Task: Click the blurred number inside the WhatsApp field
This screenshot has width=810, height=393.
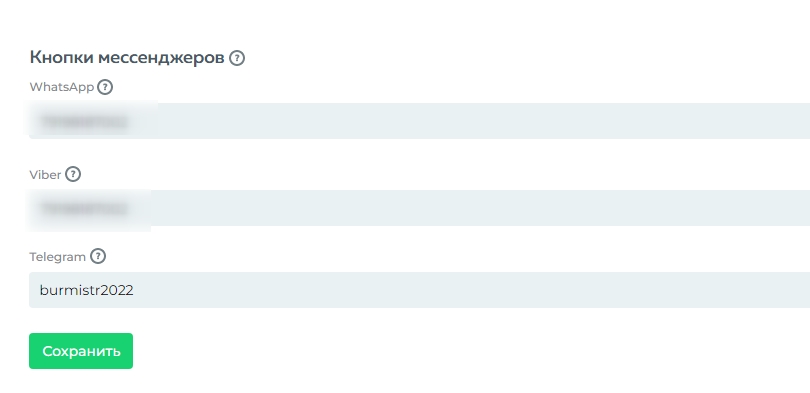Action: point(84,122)
